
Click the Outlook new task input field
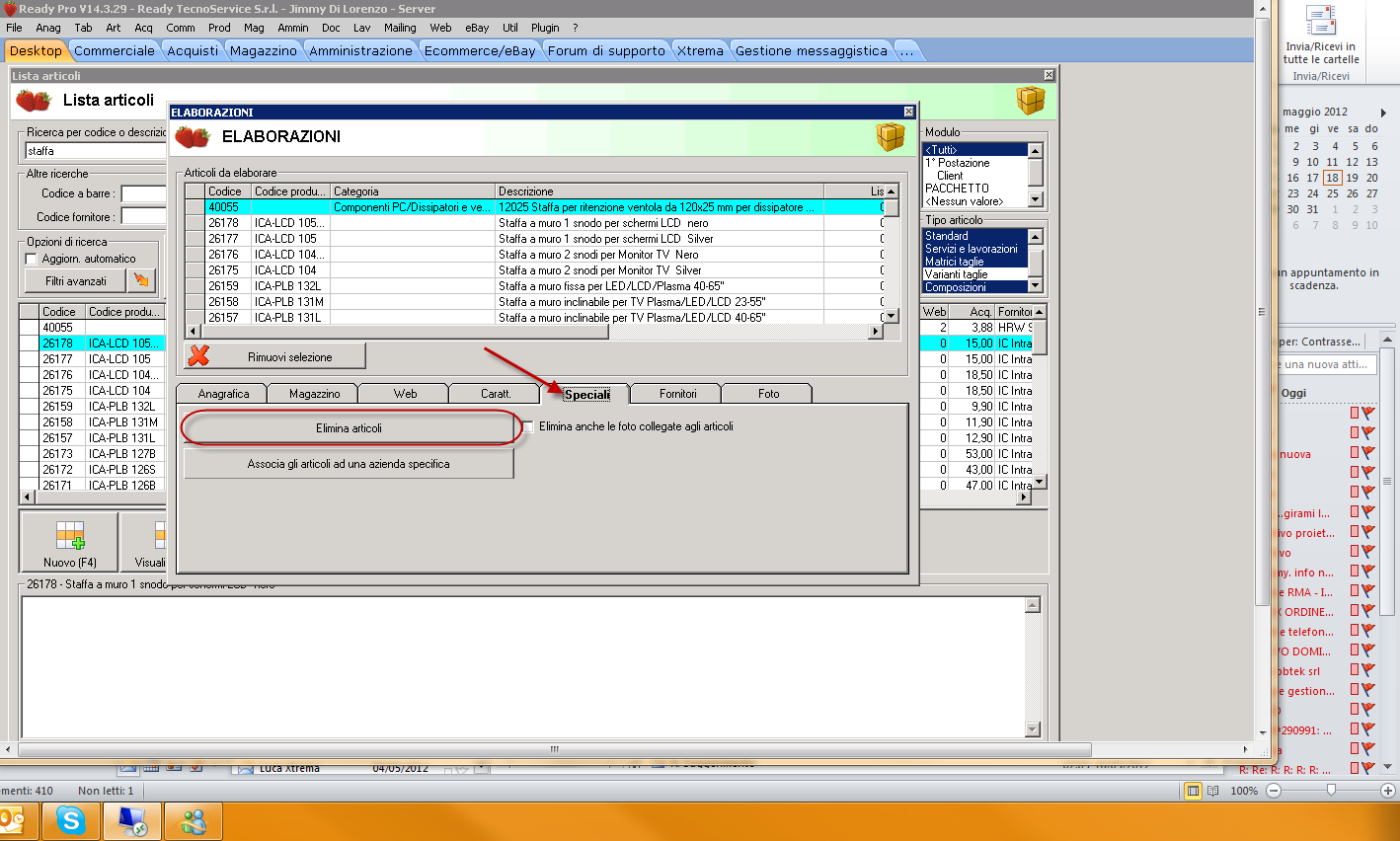tap(1327, 364)
